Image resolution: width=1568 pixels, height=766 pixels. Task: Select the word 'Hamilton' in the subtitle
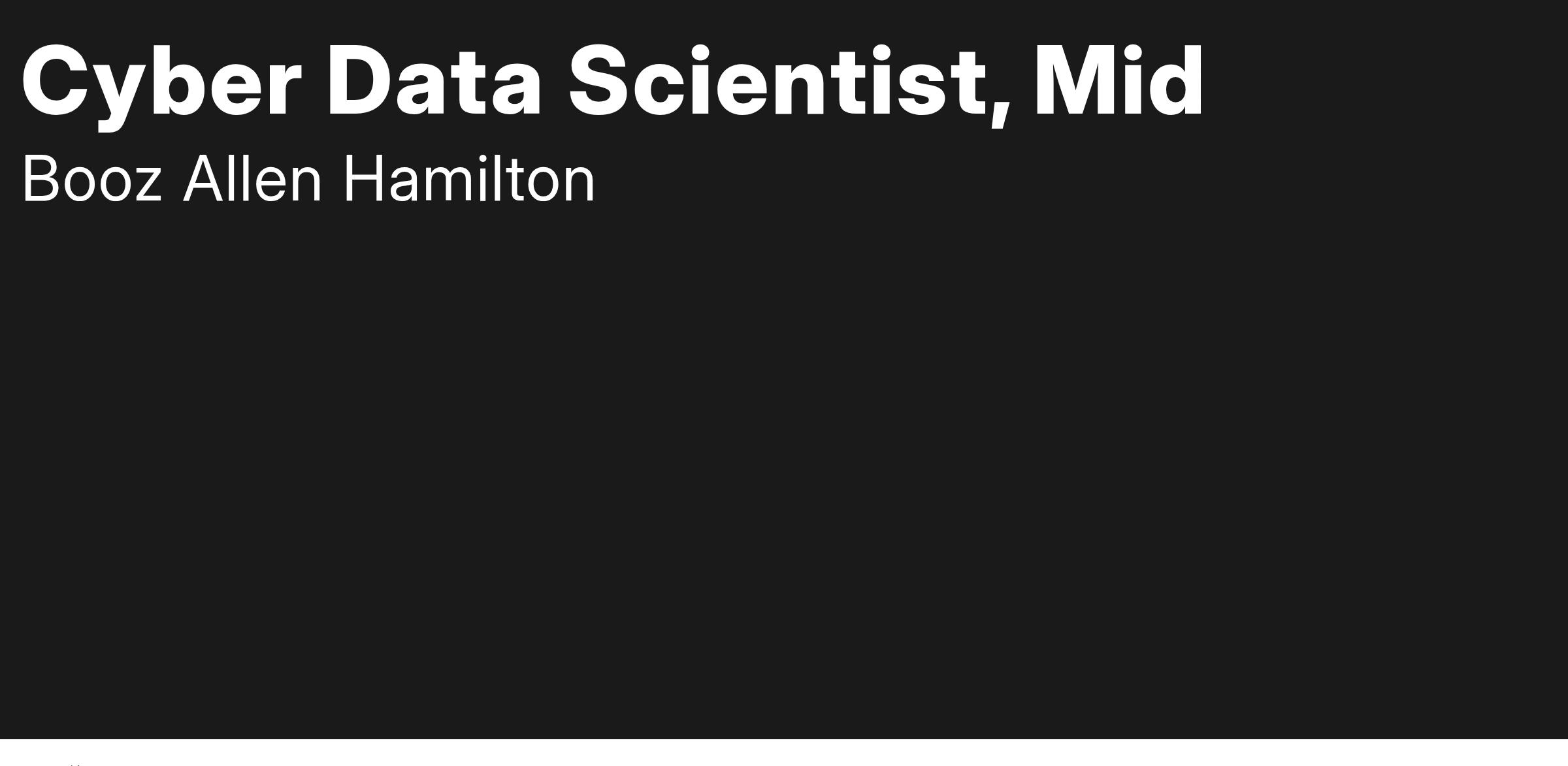469,178
